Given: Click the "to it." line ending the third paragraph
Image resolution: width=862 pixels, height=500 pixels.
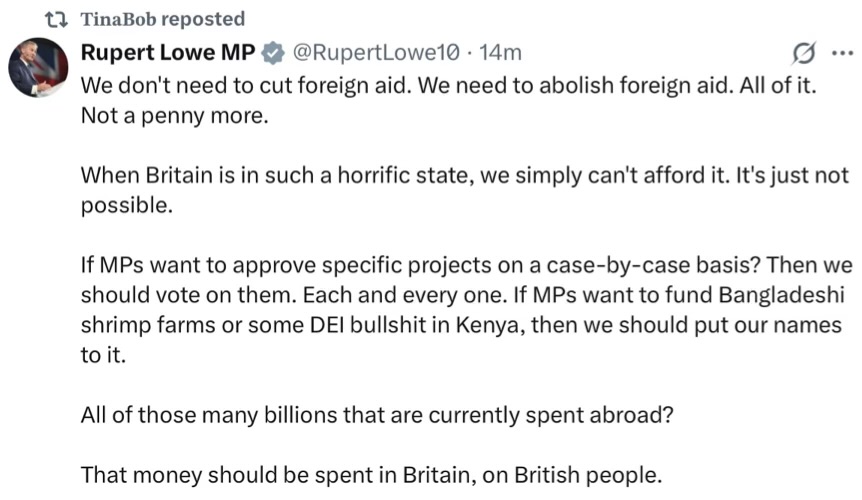Looking at the screenshot, I should tap(103, 355).
